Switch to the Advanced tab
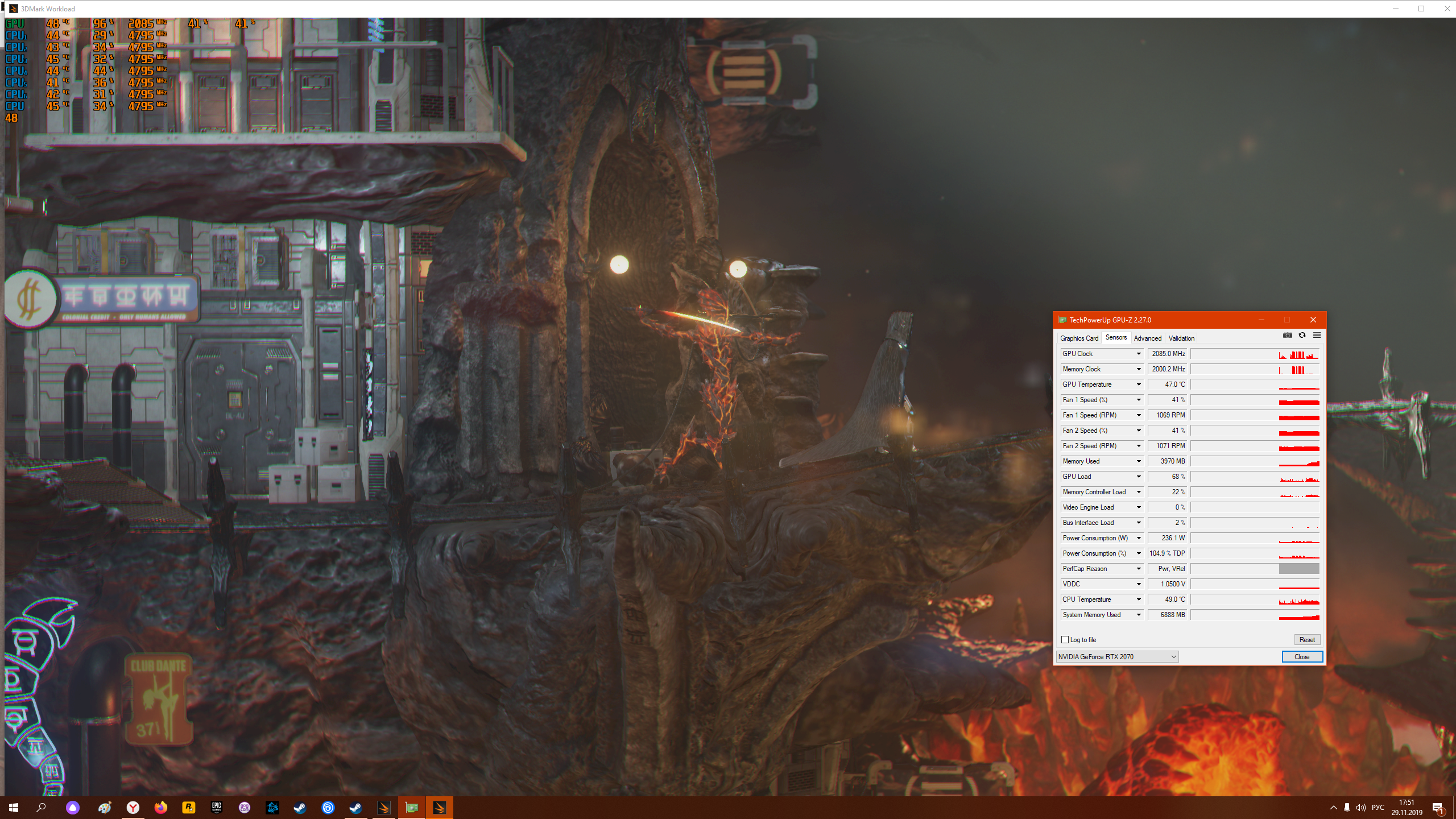 1147,338
